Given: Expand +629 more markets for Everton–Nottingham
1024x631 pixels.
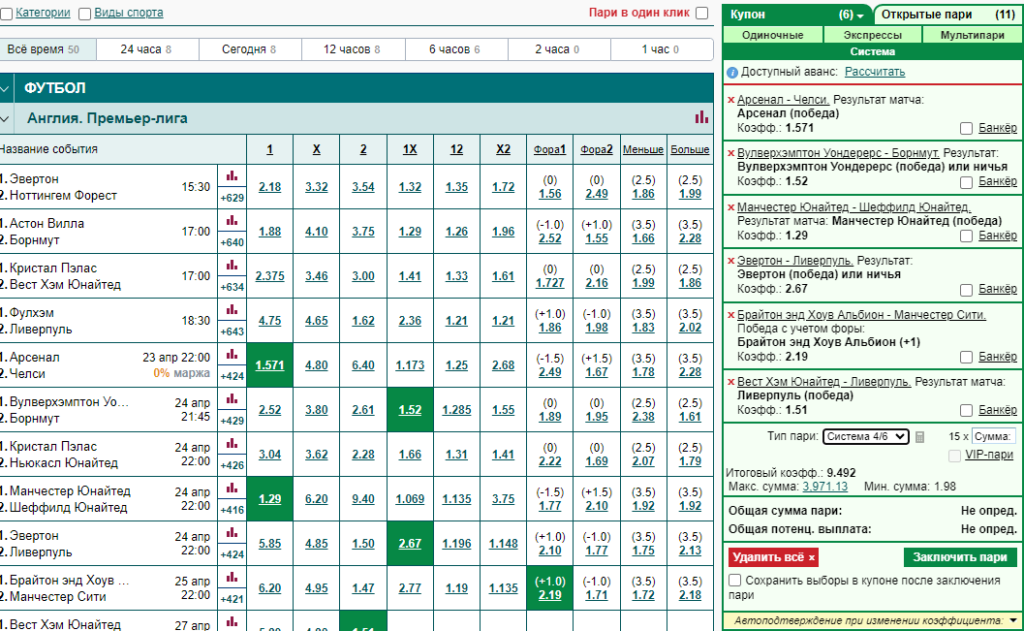Looking at the screenshot, I should (232, 198).
